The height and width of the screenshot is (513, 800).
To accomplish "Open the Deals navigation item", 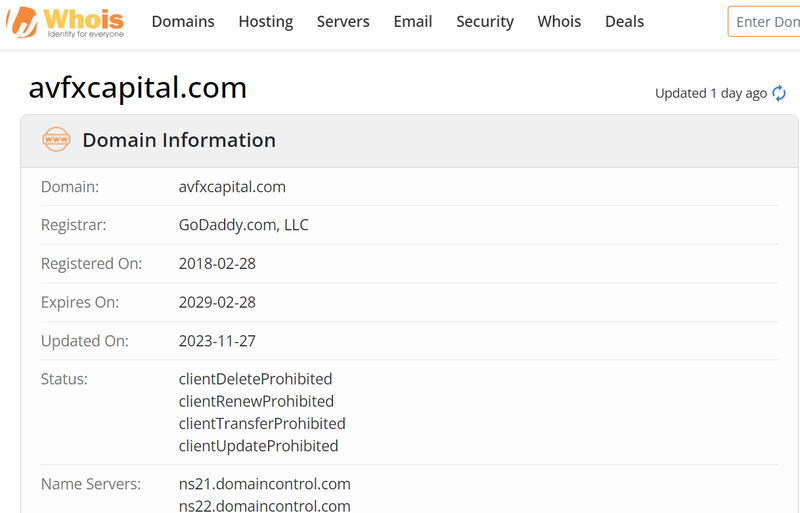I will (x=624, y=22).
